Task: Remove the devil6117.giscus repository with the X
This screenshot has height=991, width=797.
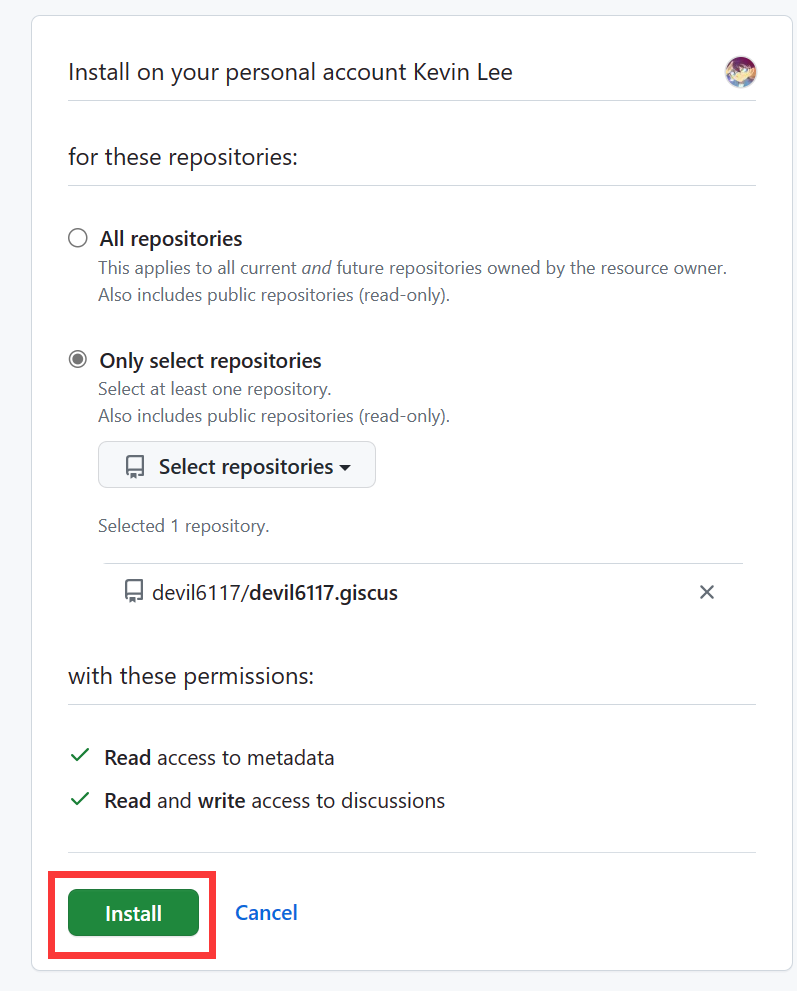Action: point(706,592)
